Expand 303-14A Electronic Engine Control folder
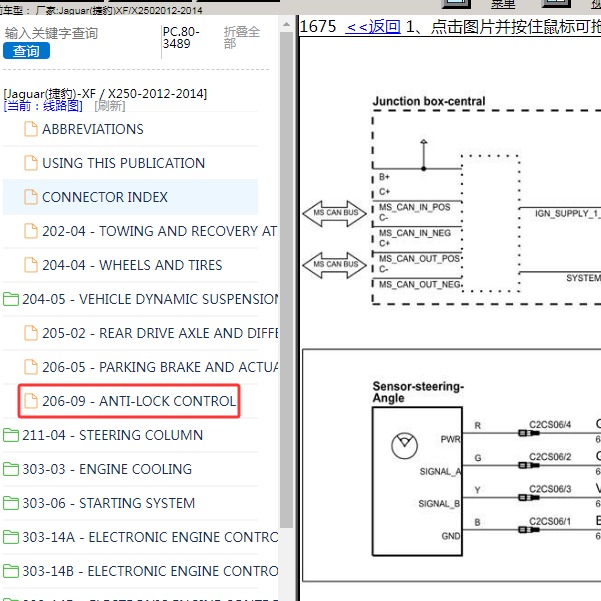This screenshot has height=601, width=601. (11, 537)
